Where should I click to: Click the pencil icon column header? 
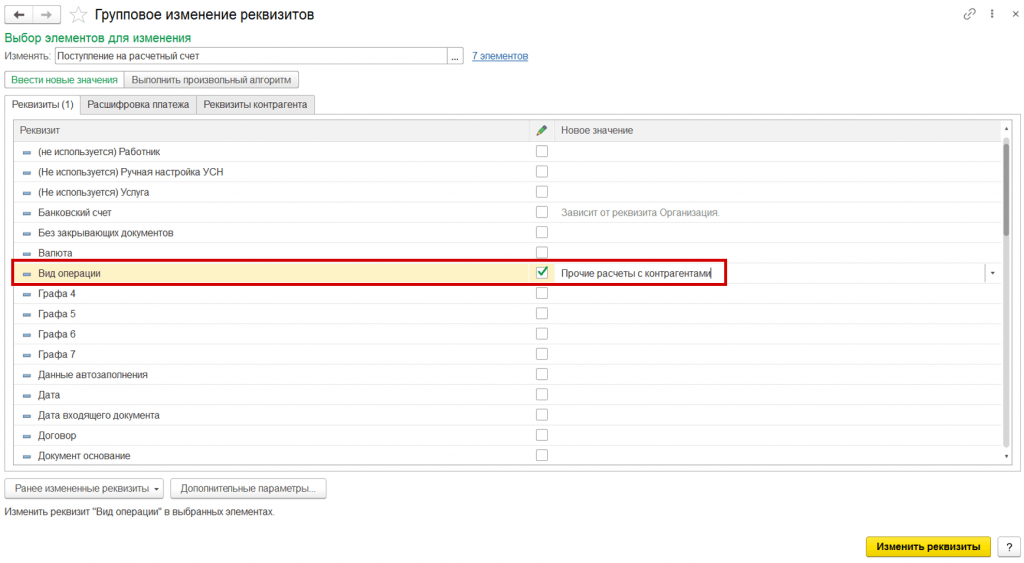click(542, 130)
